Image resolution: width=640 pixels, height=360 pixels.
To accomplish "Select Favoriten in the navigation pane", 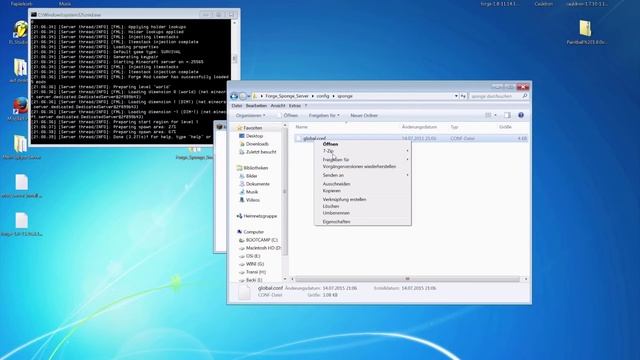I will coord(253,128).
